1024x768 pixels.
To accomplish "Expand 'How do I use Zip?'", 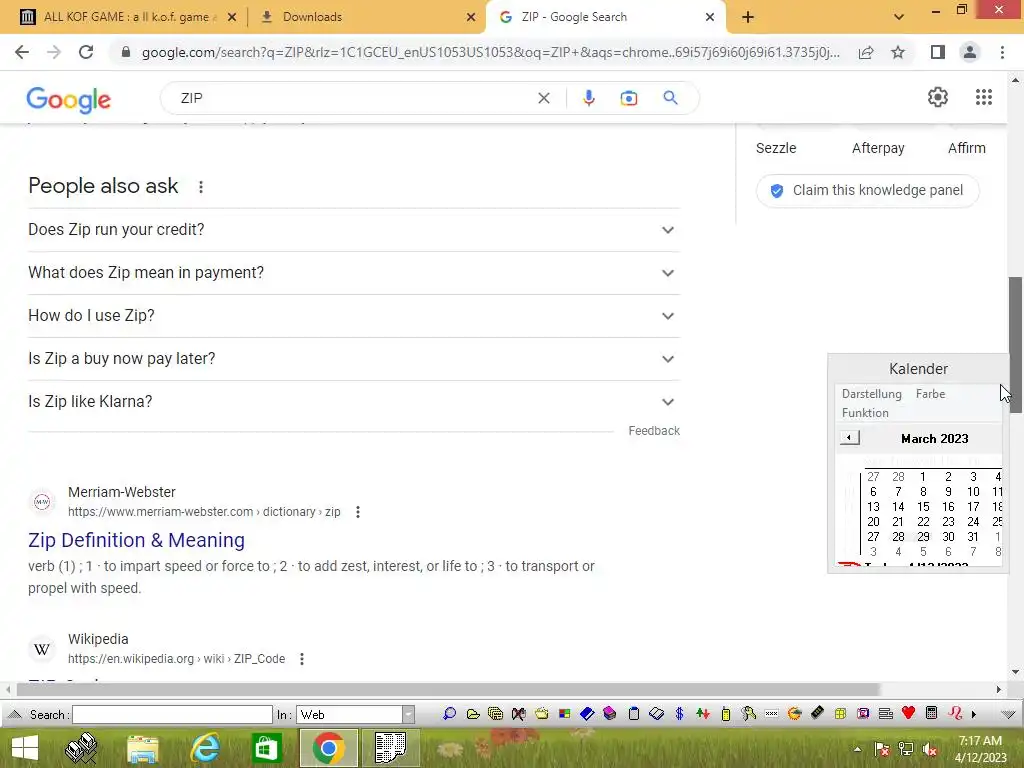I will tap(354, 316).
